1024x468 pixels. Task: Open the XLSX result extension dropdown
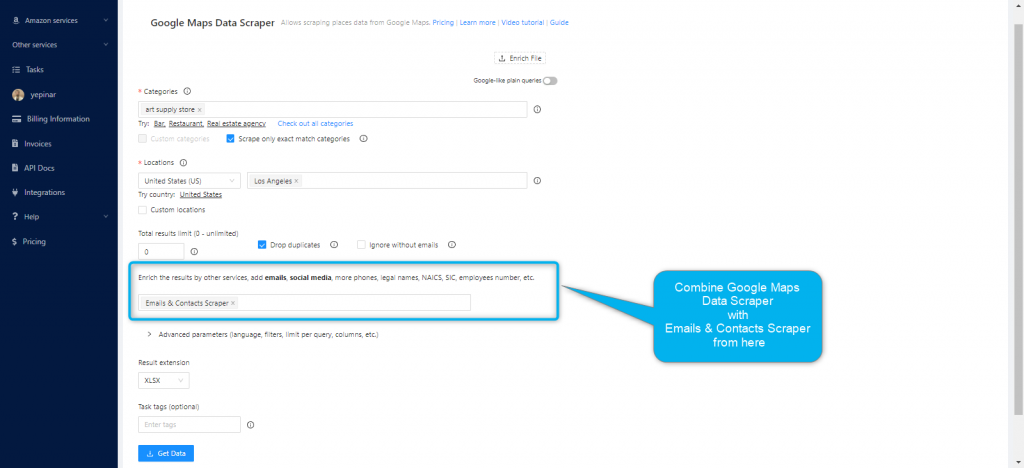point(163,380)
